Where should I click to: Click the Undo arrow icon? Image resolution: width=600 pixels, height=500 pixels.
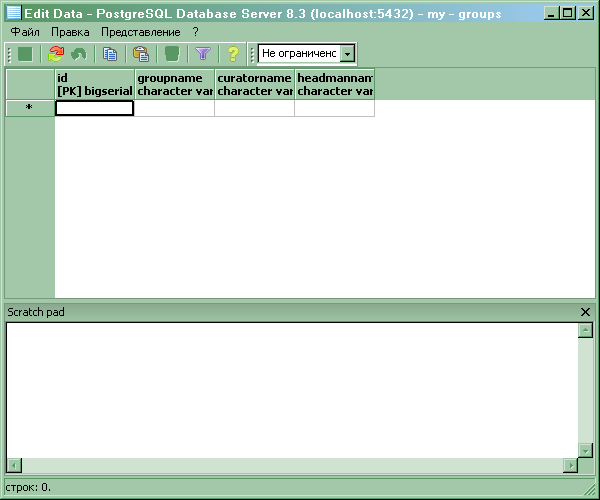pyautogui.click(x=79, y=54)
